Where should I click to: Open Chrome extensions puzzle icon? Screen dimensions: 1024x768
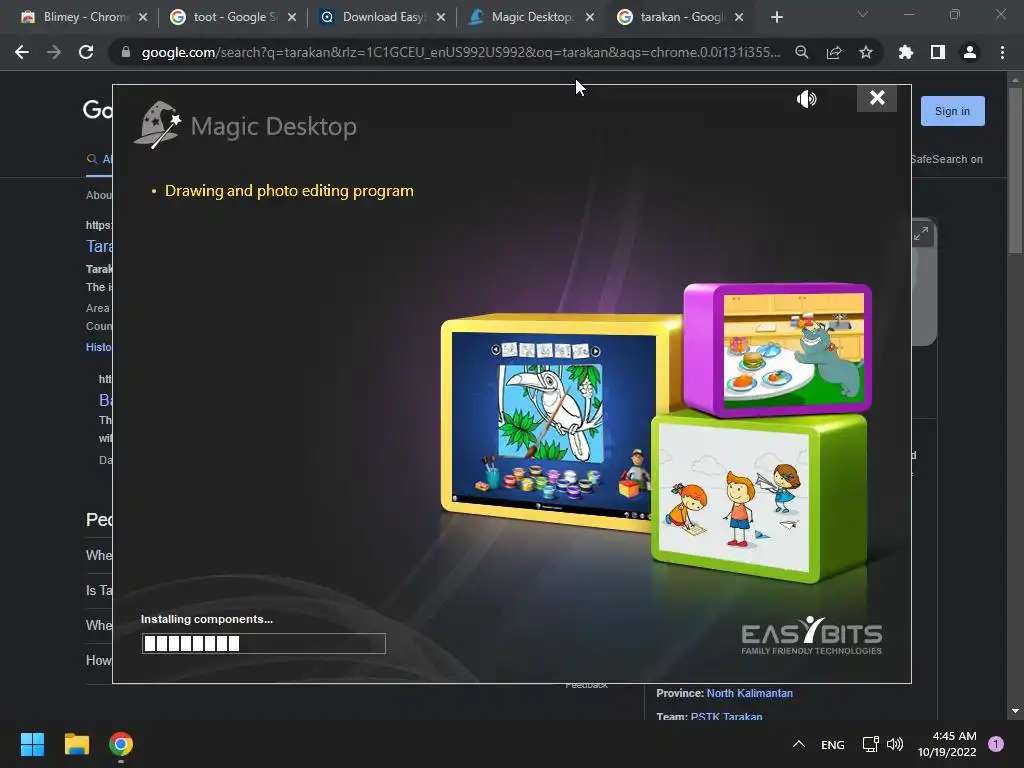click(906, 52)
